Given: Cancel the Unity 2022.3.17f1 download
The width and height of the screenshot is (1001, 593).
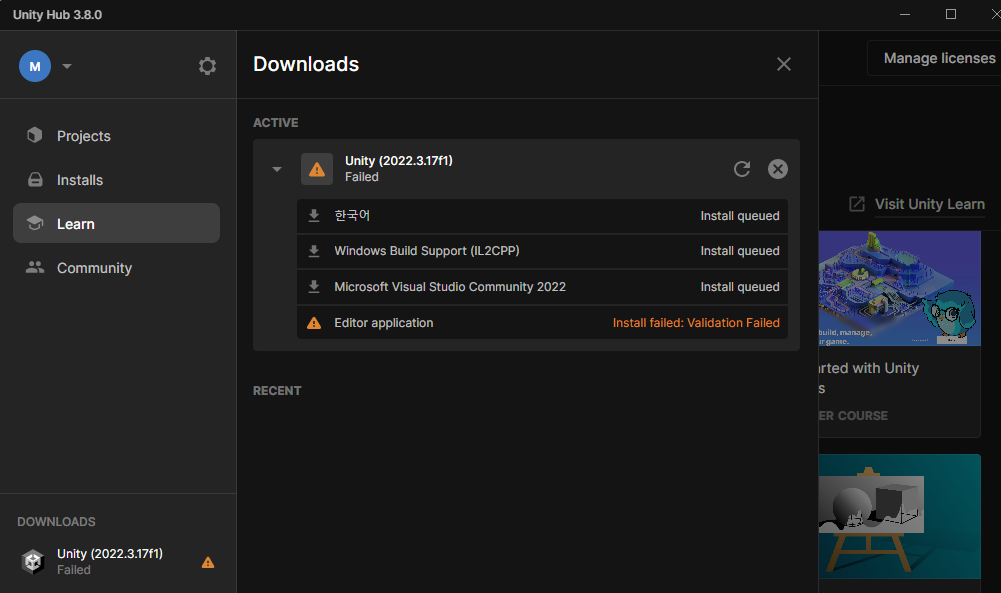Looking at the screenshot, I should (778, 169).
